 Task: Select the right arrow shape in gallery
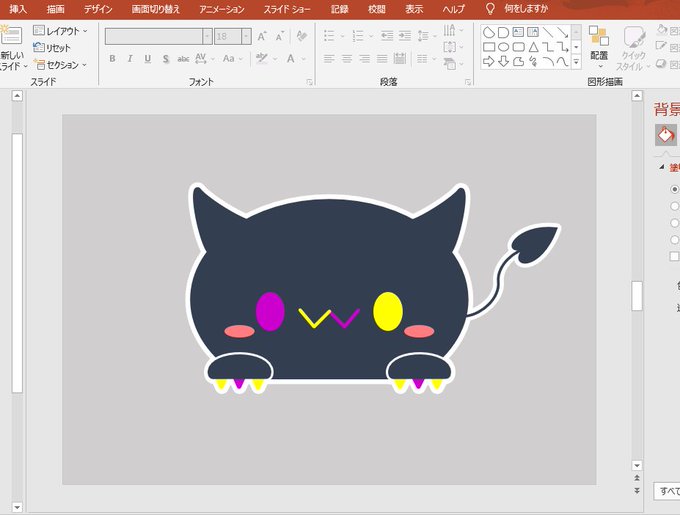(x=489, y=62)
